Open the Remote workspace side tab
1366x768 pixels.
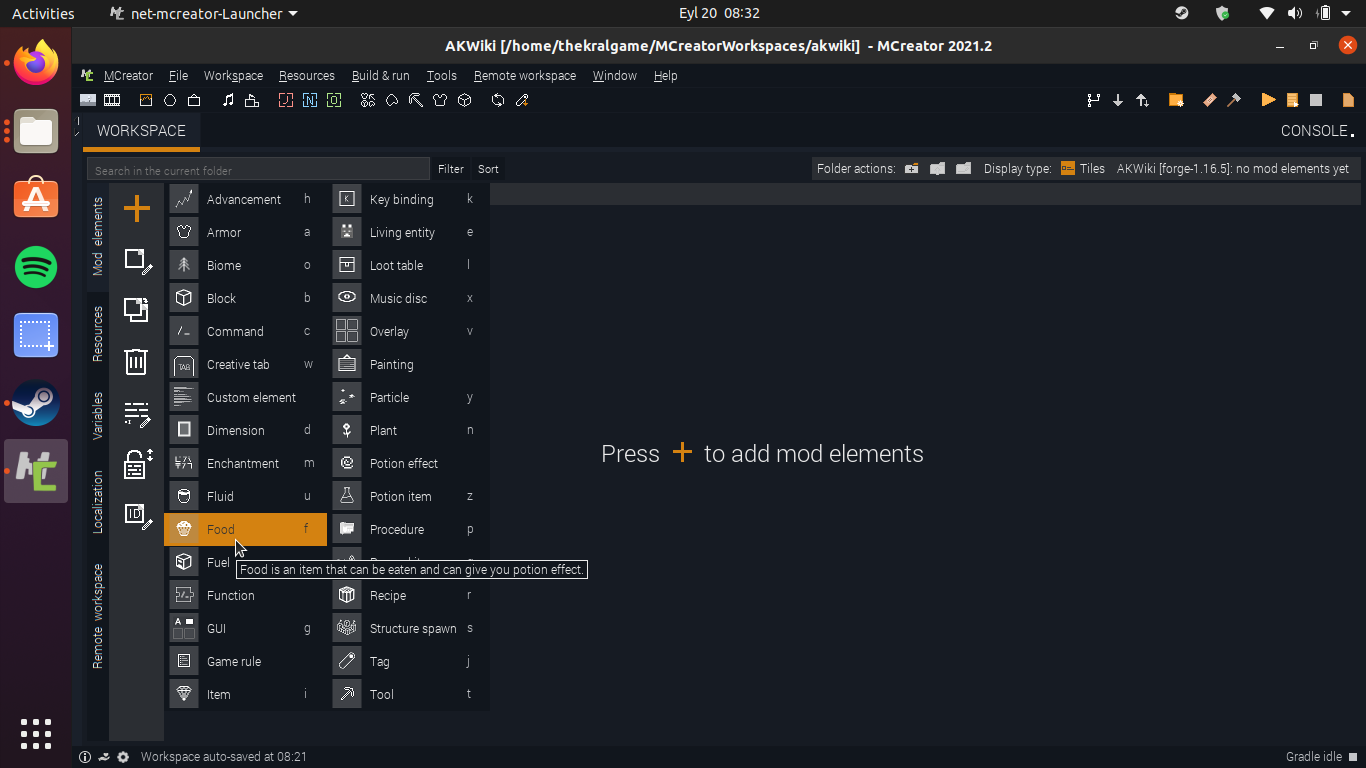(98, 616)
